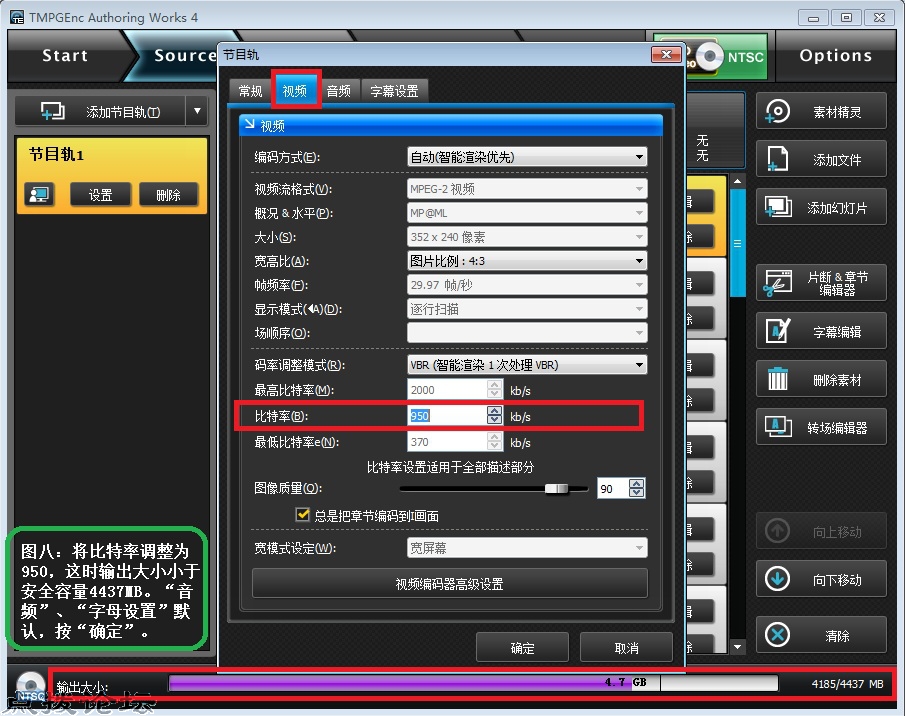Click the 添加幻灯片 slideshow icon
This screenshot has width=905, height=716.
tap(778, 207)
